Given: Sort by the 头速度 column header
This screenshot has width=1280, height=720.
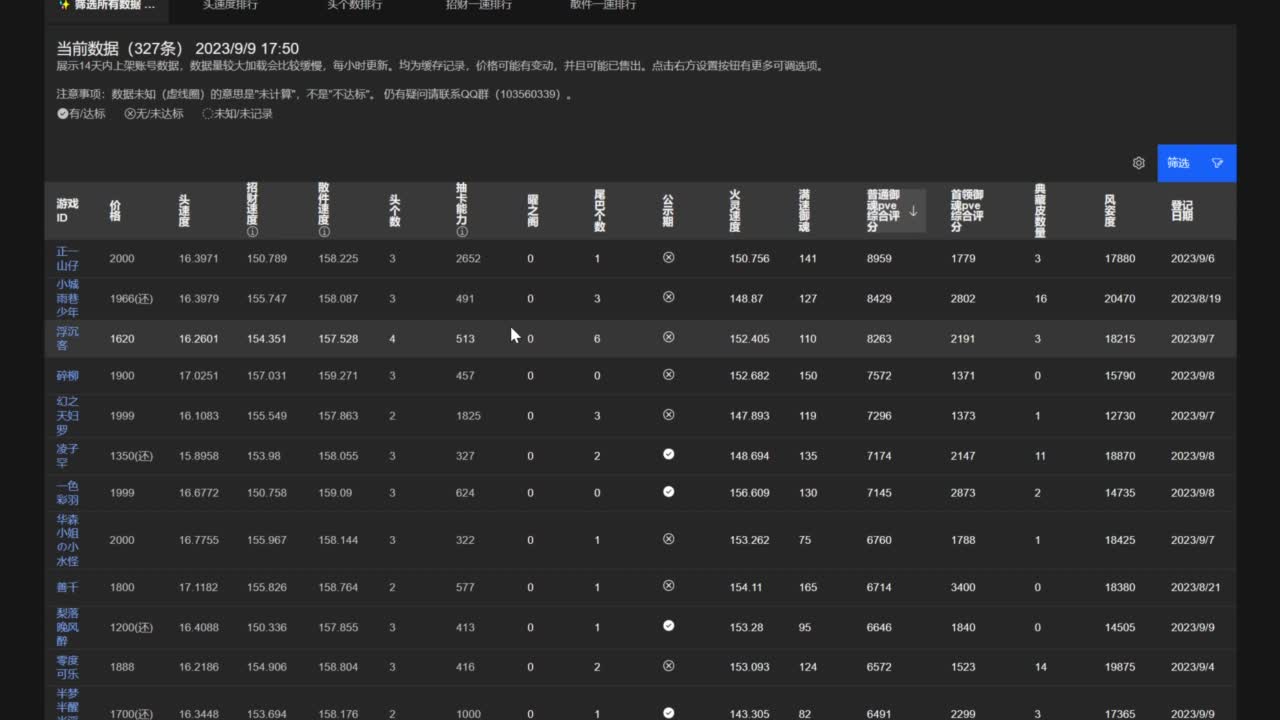Looking at the screenshot, I should click(184, 211).
